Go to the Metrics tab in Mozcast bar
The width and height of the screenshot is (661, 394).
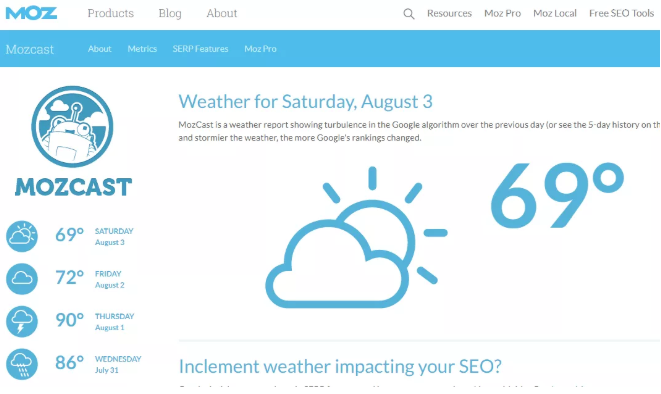(142, 49)
